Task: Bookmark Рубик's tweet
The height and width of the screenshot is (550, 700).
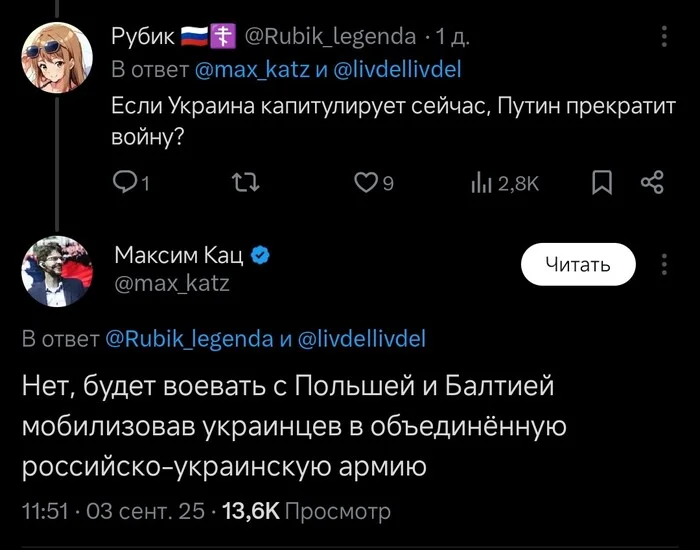Action: (602, 182)
